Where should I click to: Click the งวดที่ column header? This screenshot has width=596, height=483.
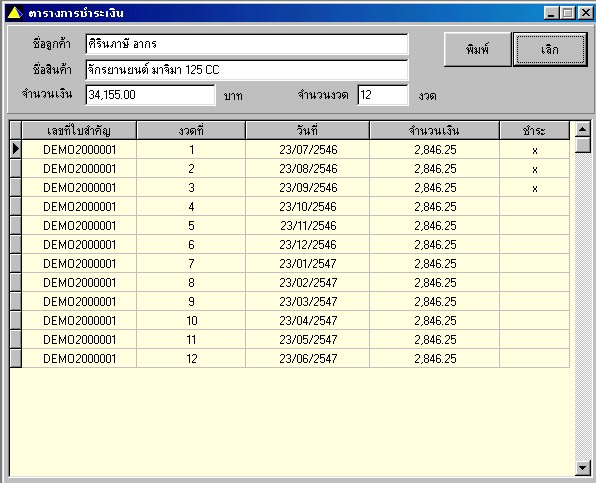tap(191, 131)
